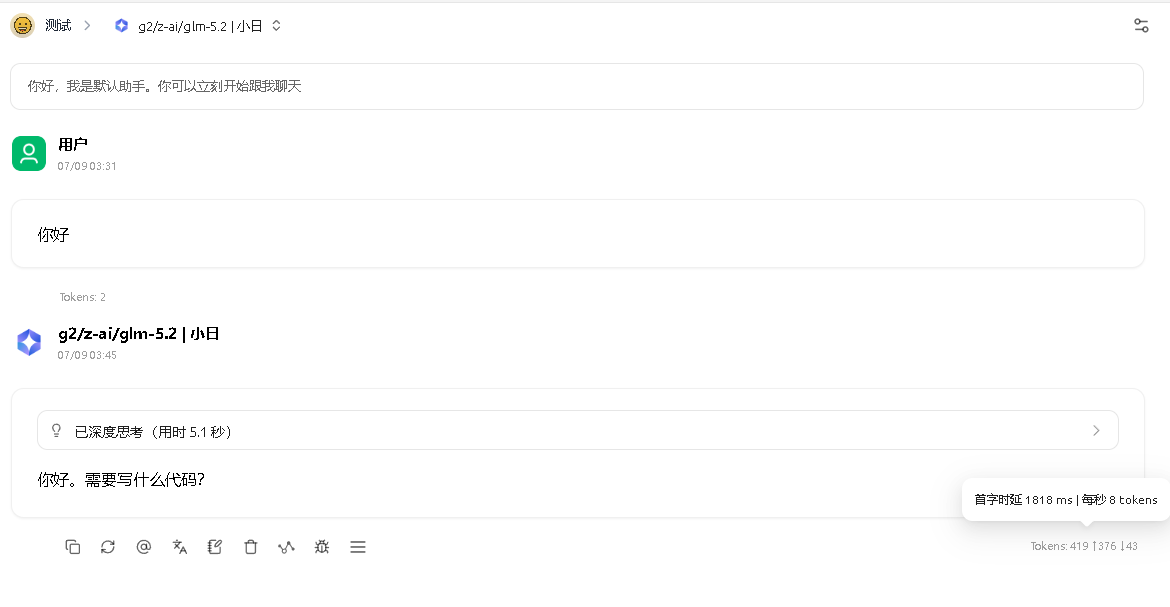
Task: Click the glm-5.2 model avatar icon
Action: (x=29, y=343)
